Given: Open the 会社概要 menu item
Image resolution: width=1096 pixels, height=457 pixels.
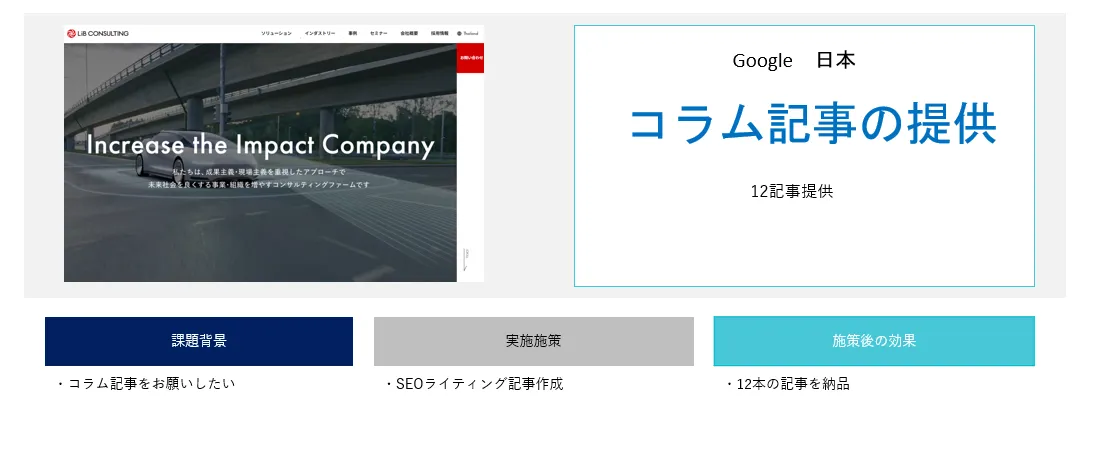Looking at the screenshot, I should pyautogui.click(x=408, y=33).
